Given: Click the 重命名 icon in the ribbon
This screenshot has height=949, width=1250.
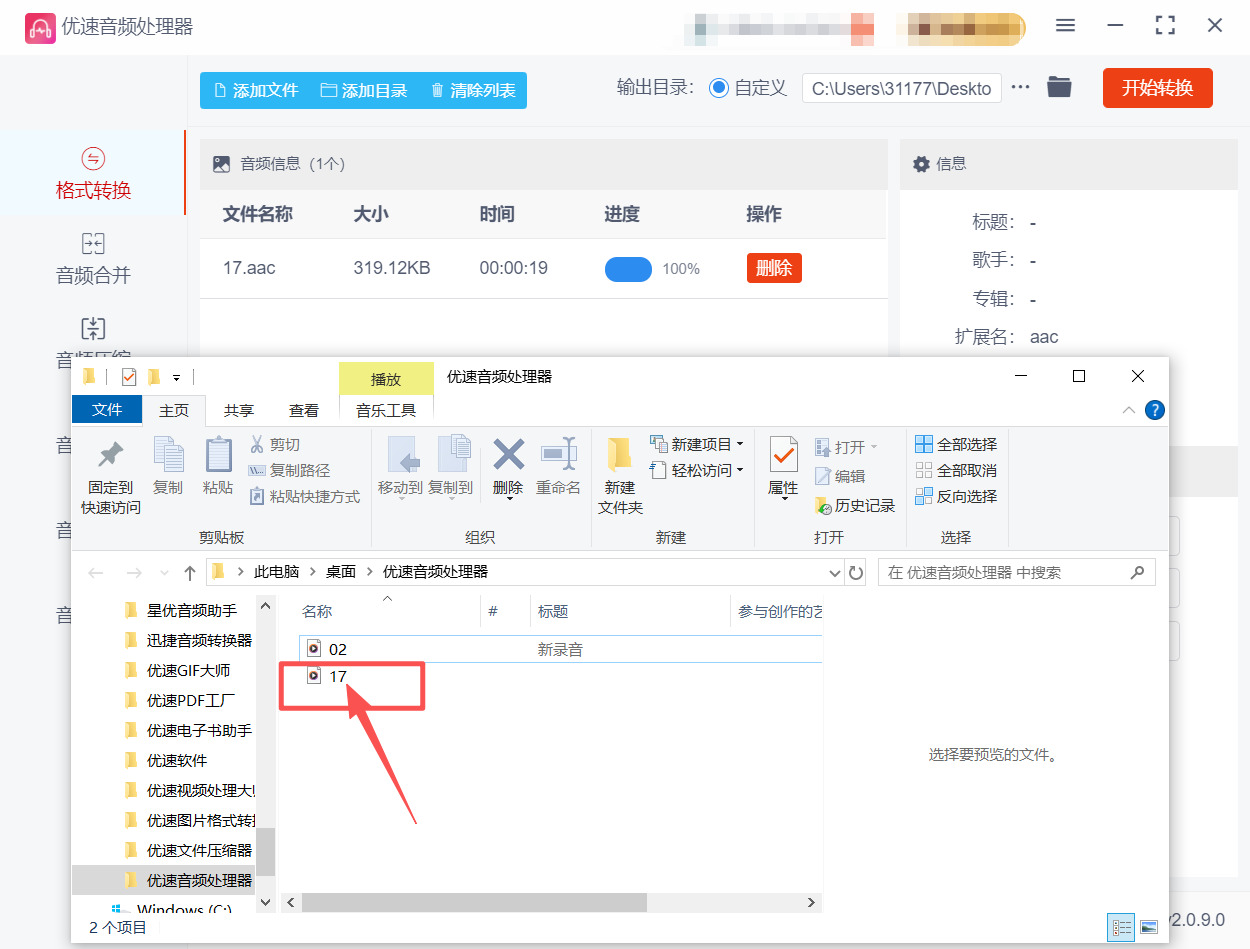Looking at the screenshot, I should 558,468.
